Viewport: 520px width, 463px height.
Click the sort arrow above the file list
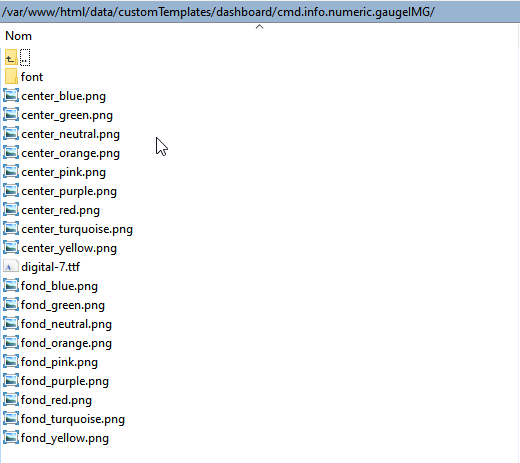[x=259, y=27]
